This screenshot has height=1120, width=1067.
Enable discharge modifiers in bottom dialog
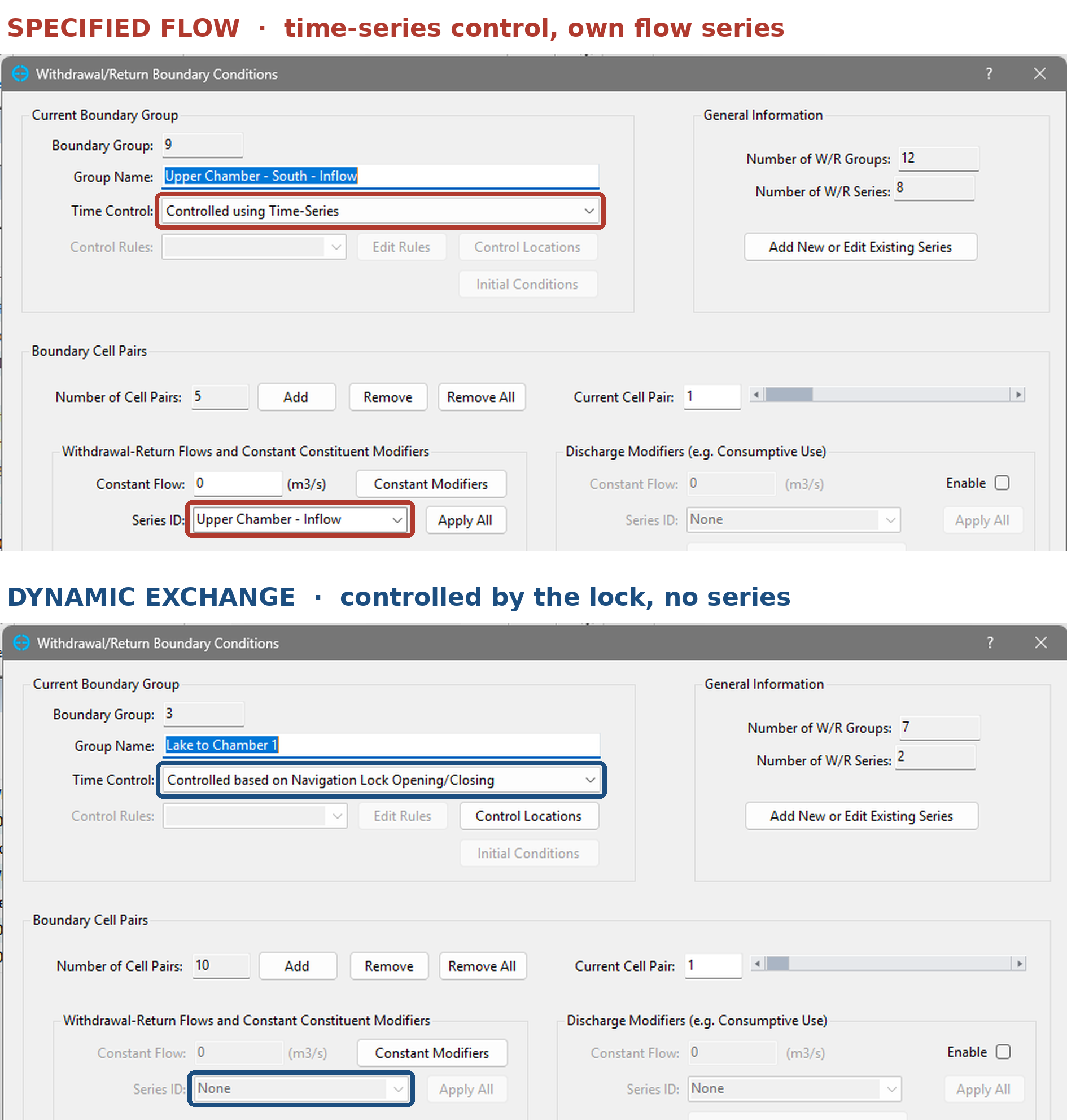coord(1003,1052)
